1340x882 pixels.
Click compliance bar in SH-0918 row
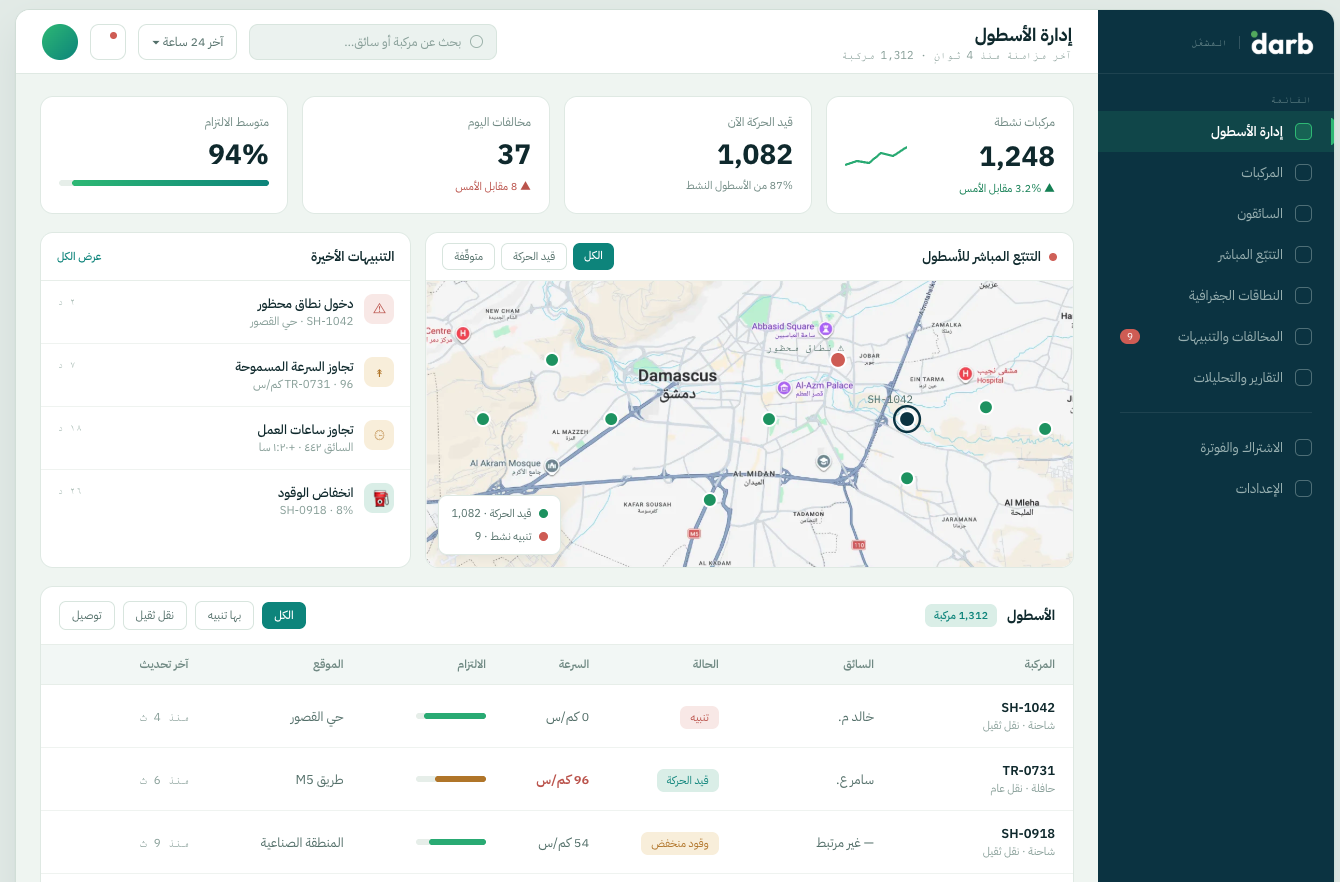451,842
